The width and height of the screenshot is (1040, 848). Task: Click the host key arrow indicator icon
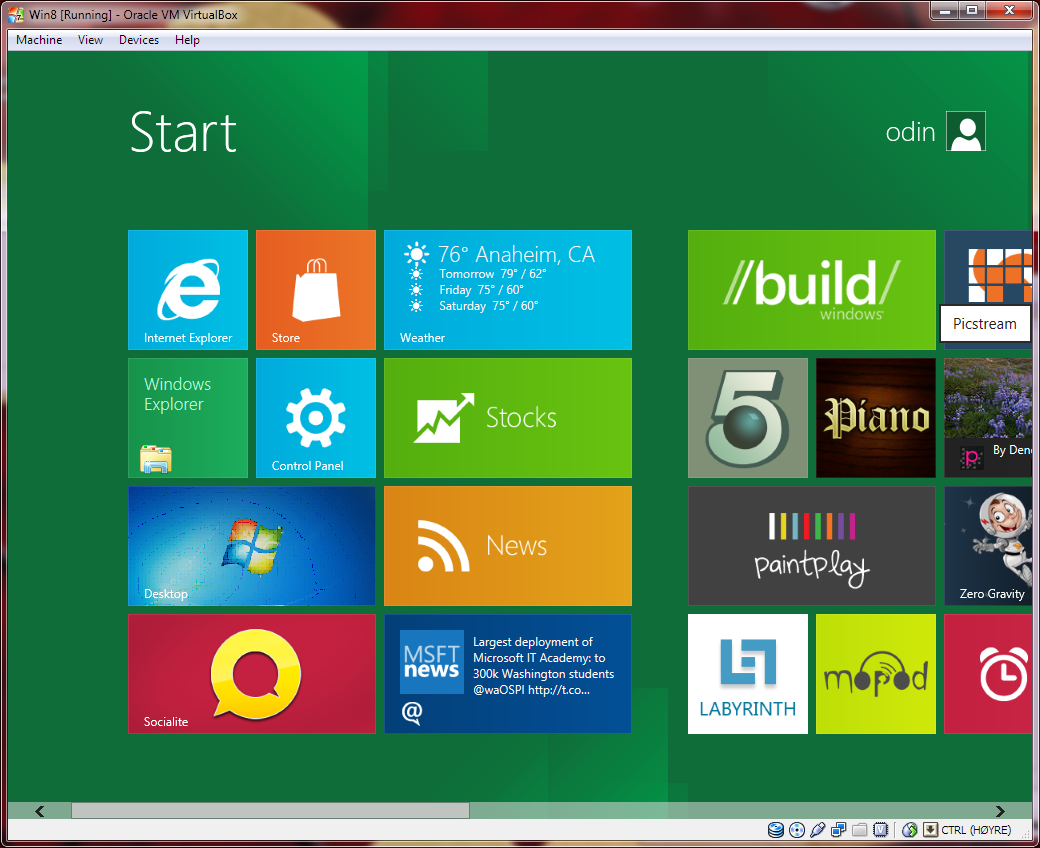pyautogui.click(x=931, y=829)
